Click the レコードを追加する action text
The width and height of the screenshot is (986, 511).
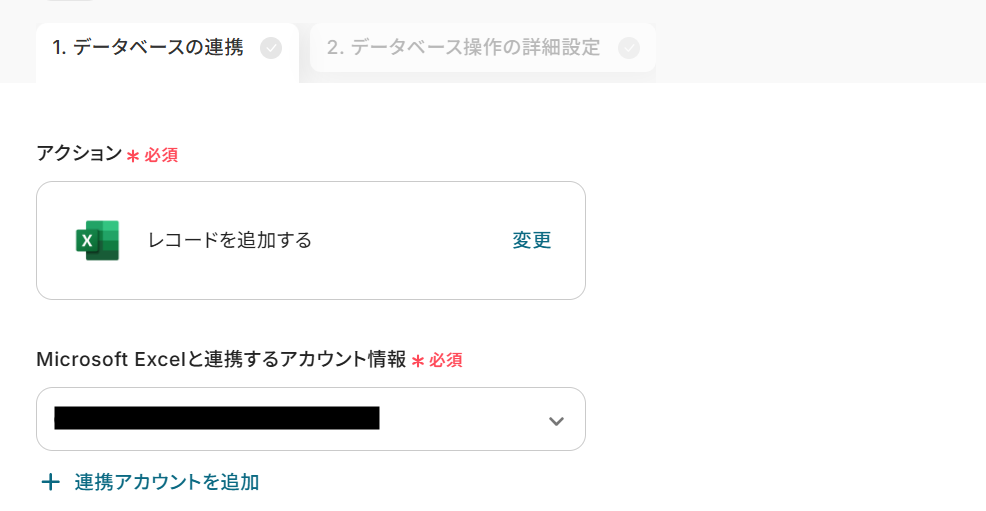pos(230,240)
